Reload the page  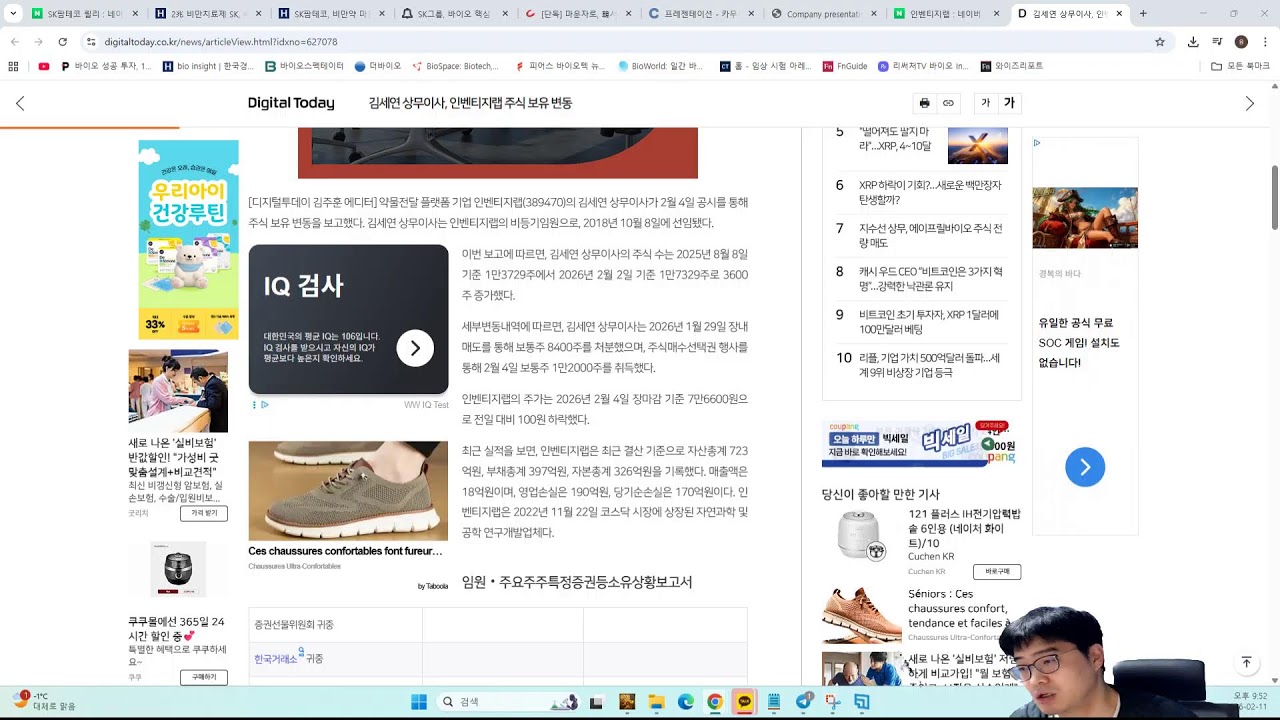click(x=62, y=42)
